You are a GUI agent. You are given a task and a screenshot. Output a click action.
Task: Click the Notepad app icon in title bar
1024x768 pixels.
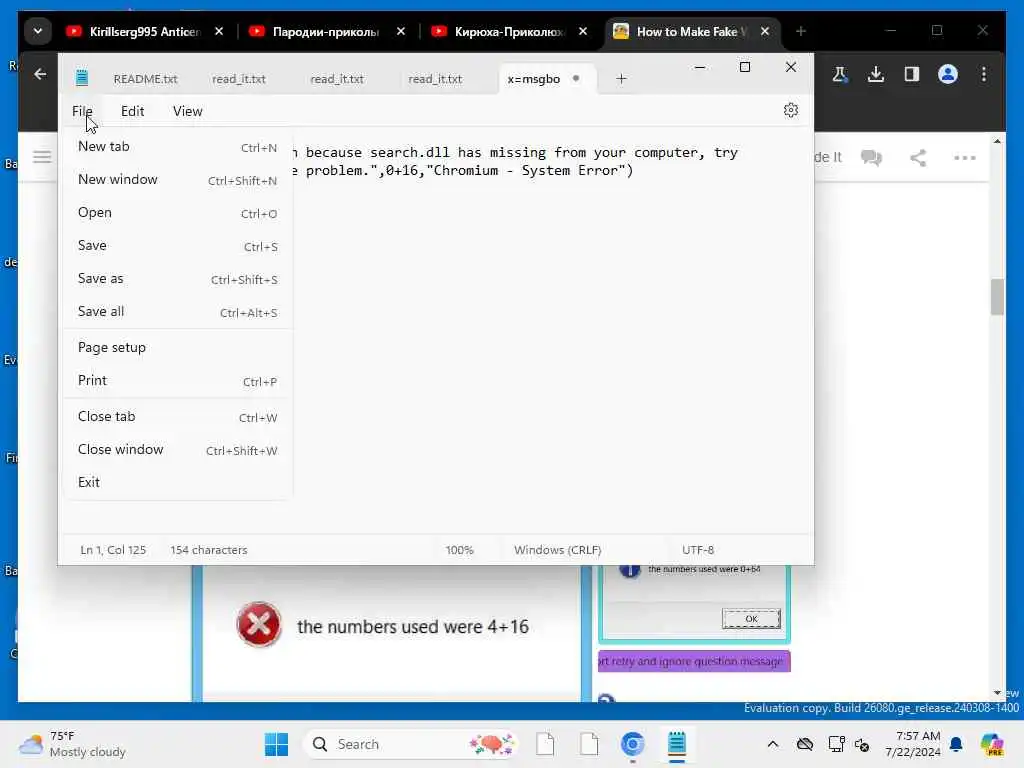pos(82,78)
